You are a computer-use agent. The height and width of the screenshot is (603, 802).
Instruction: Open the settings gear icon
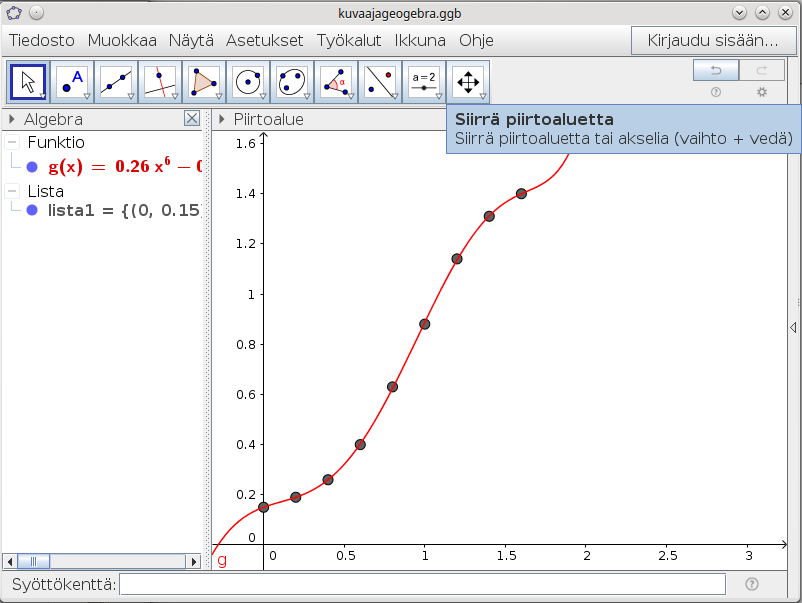[762, 92]
